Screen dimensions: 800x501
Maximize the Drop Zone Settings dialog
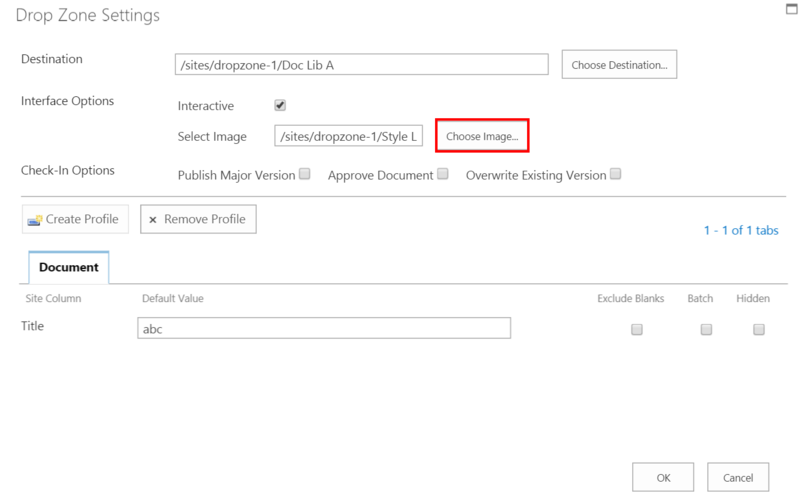pyautogui.click(x=790, y=7)
